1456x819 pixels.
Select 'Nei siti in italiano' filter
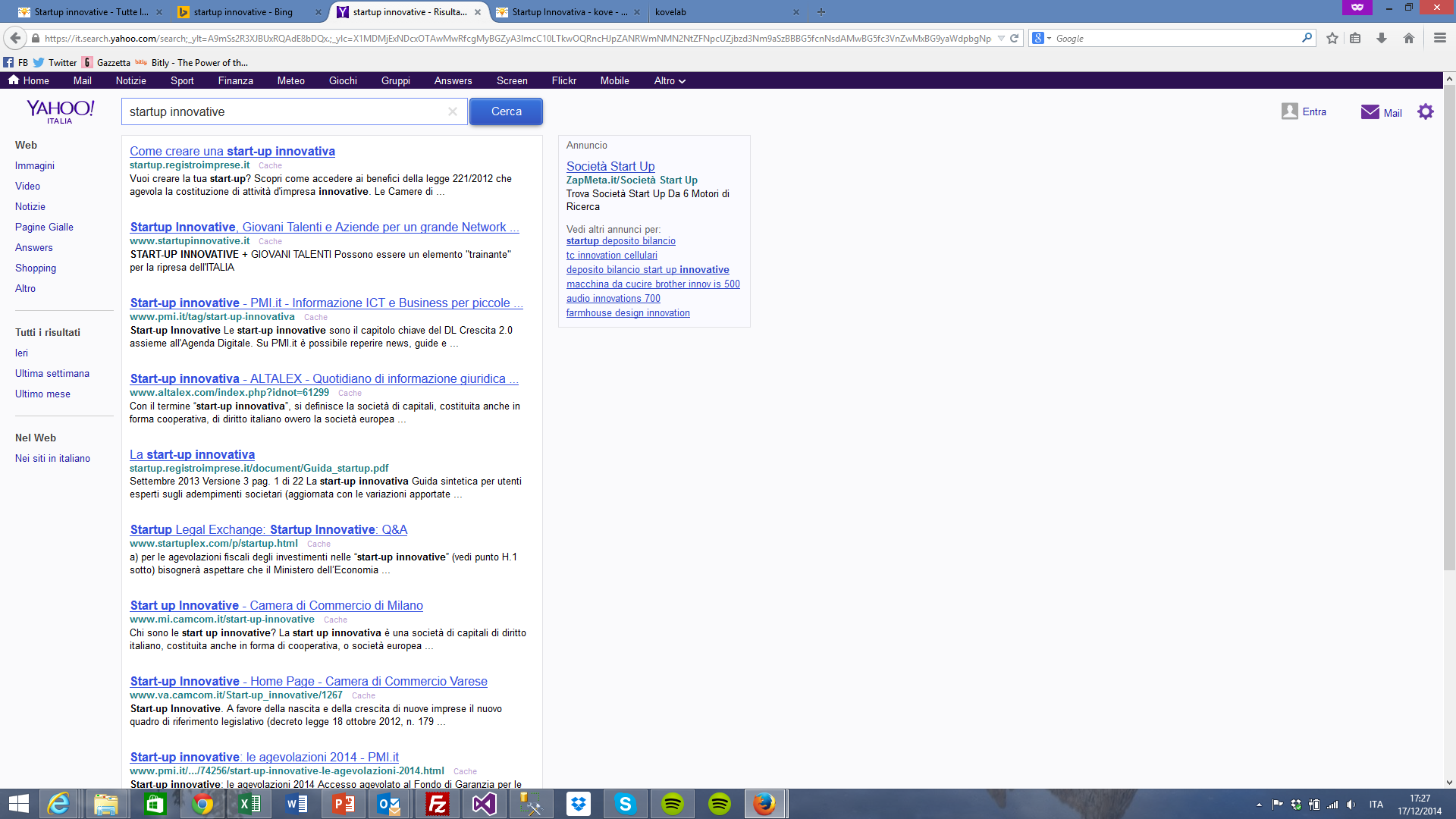pyautogui.click(x=52, y=458)
